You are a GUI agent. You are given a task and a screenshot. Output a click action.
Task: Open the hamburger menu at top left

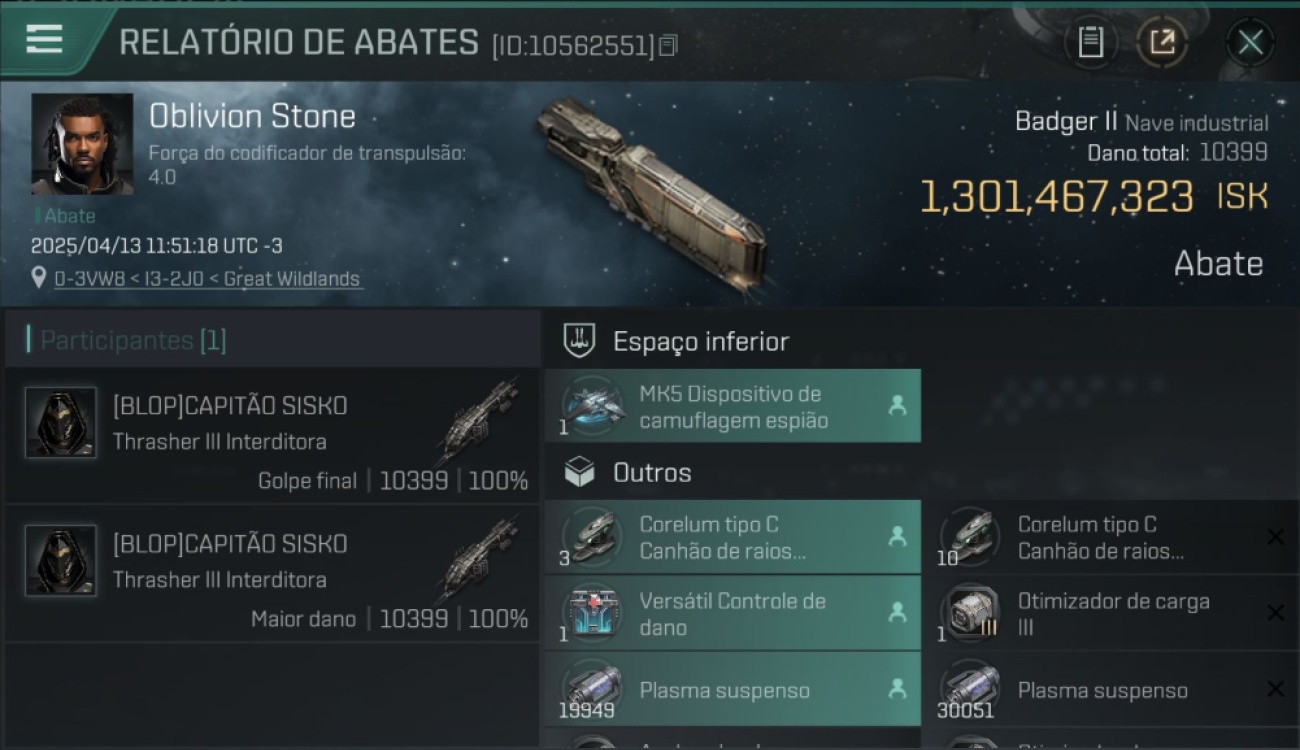pos(45,40)
